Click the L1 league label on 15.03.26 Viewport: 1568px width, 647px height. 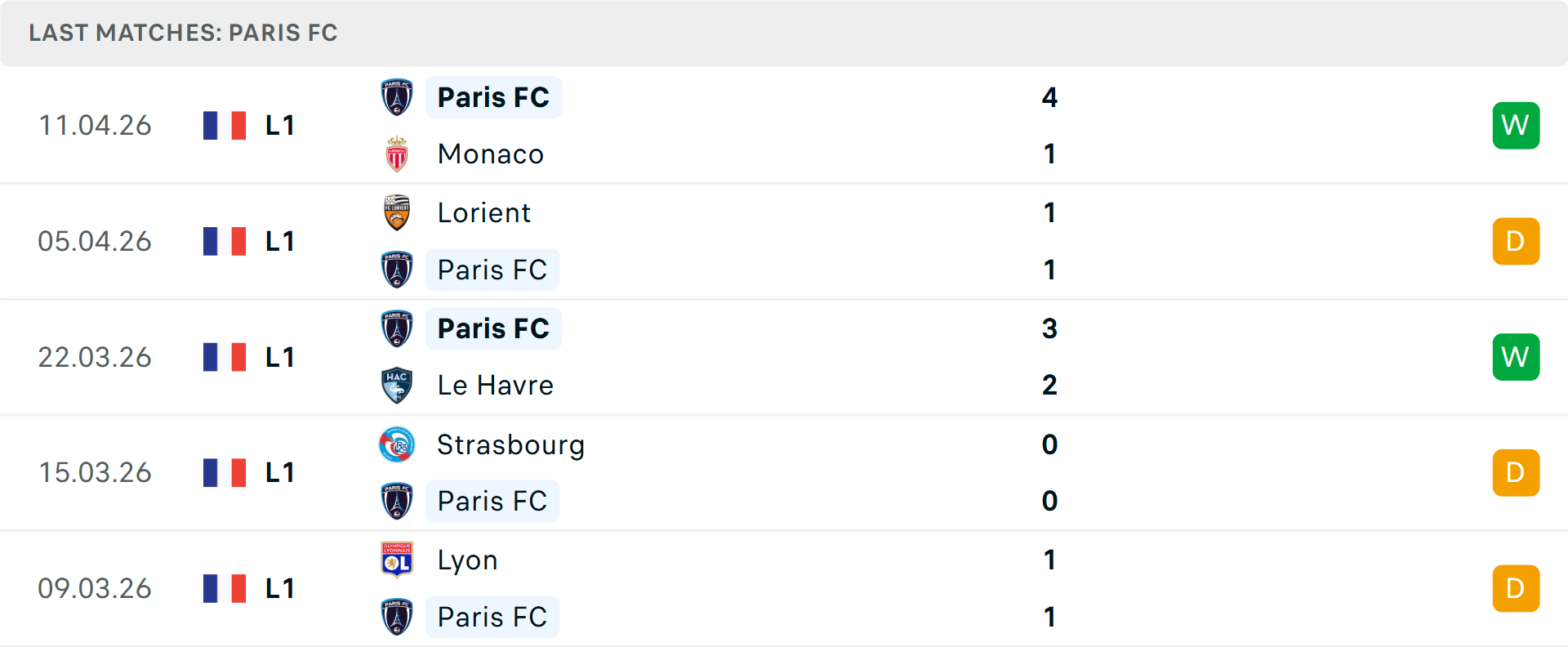tap(279, 472)
